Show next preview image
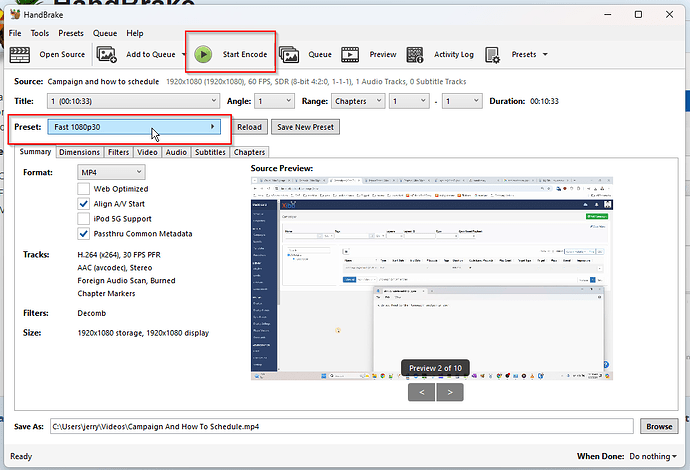The width and height of the screenshot is (690, 470). [450, 392]
